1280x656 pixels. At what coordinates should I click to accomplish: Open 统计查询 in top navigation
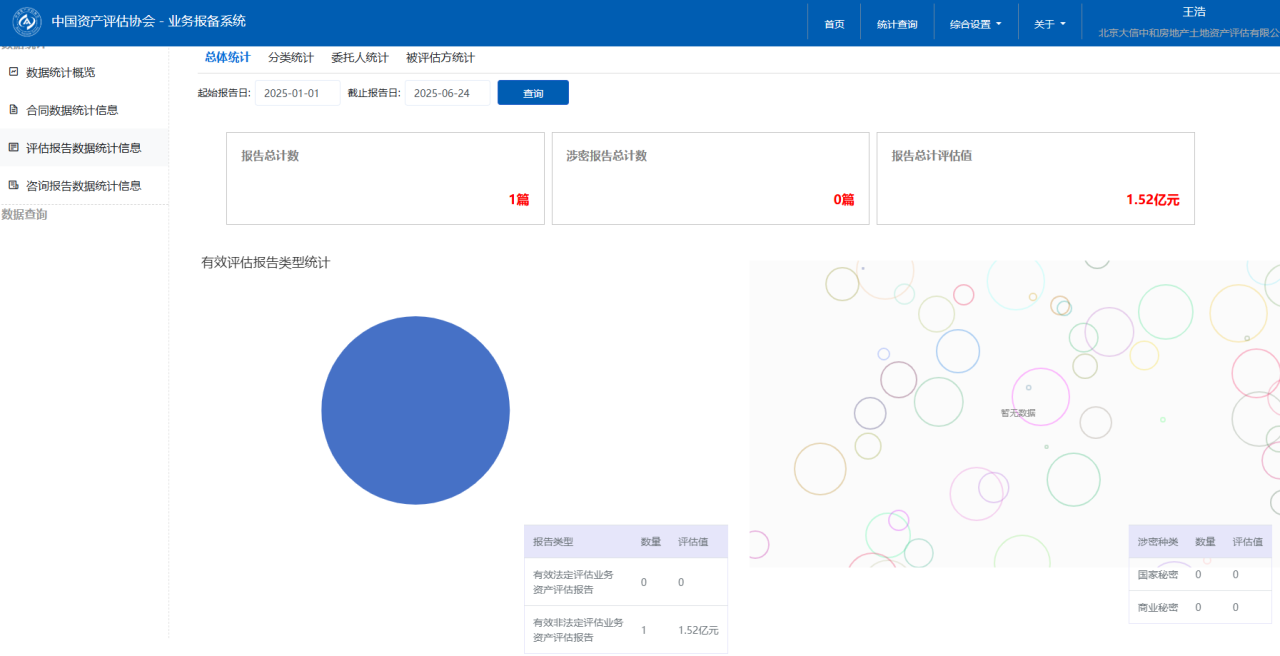pos(896,24)
